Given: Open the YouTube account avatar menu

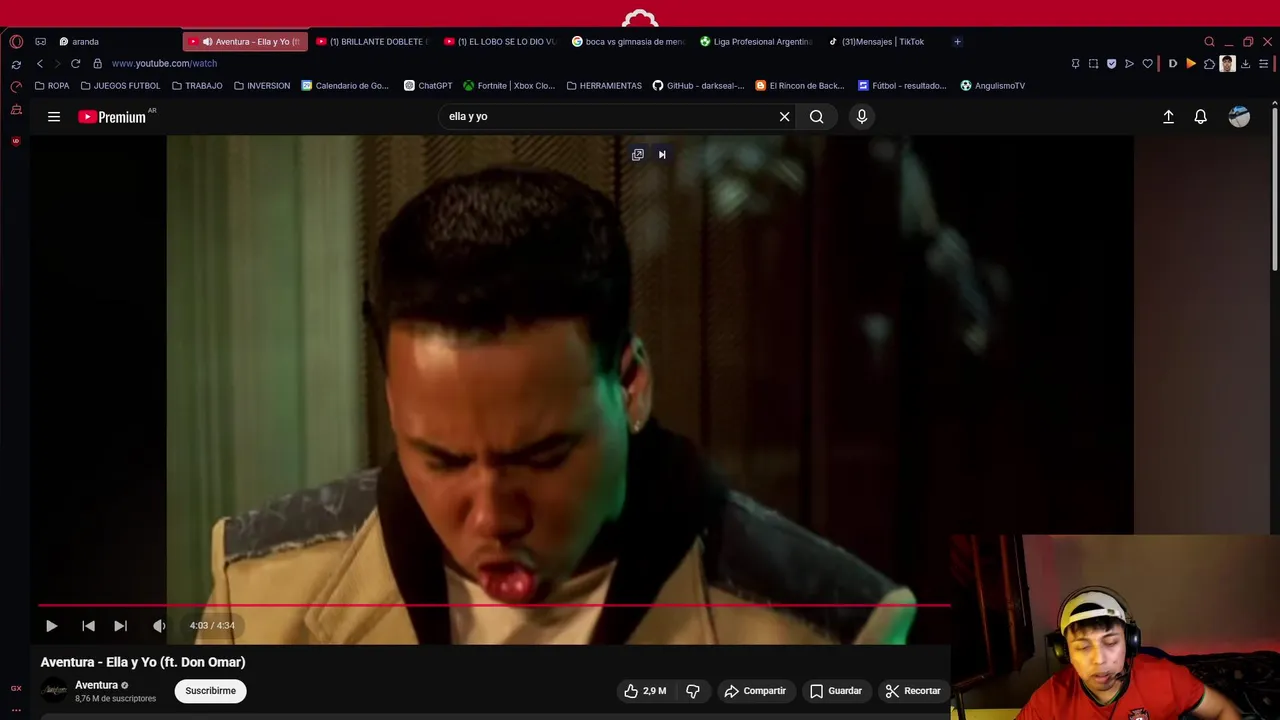Looking at the screenshot, I should tap(1239, 117).
